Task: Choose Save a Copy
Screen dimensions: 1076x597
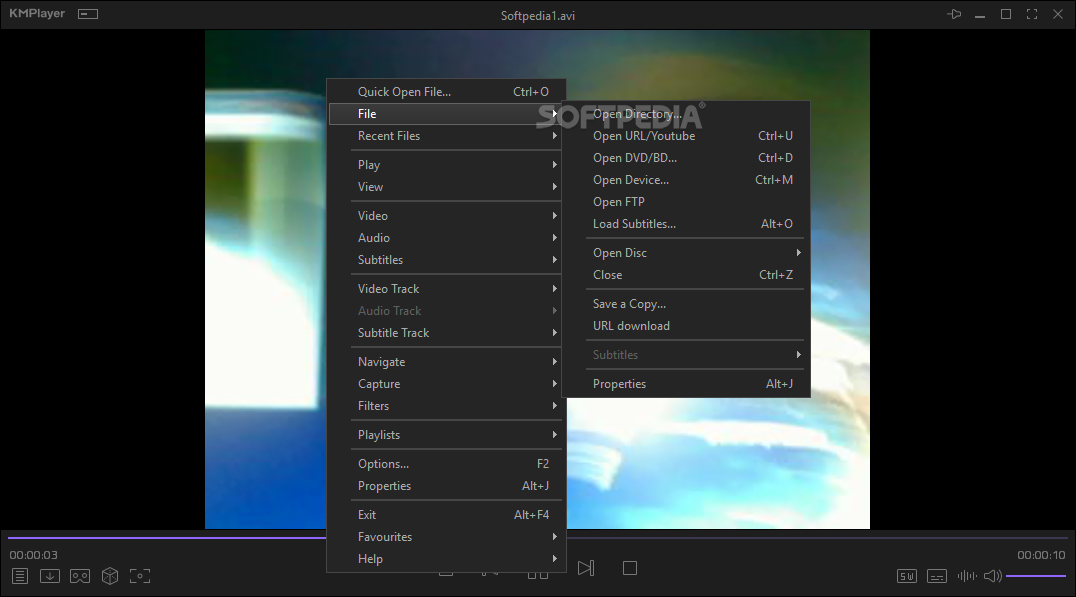Action: pos(686,304)
